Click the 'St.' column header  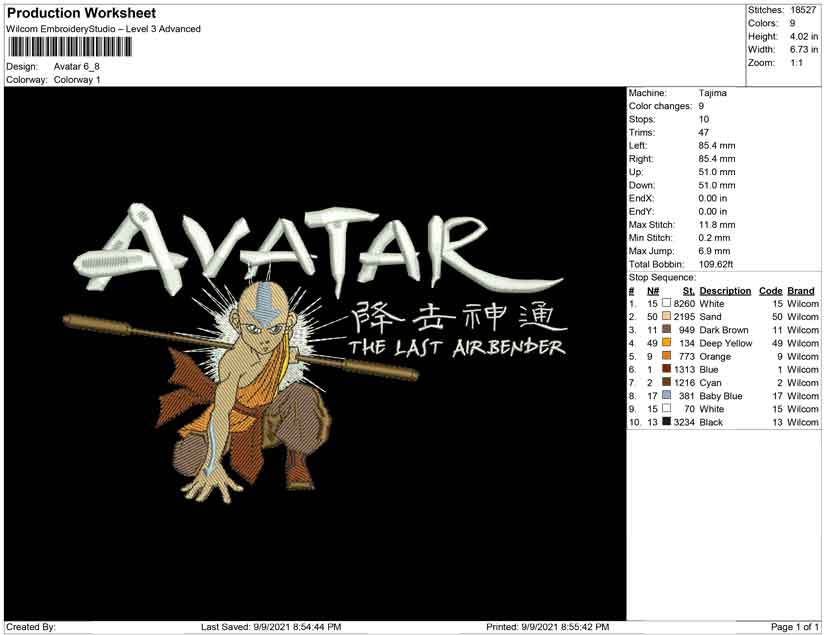pyautogui.click(x=689, y=291)
